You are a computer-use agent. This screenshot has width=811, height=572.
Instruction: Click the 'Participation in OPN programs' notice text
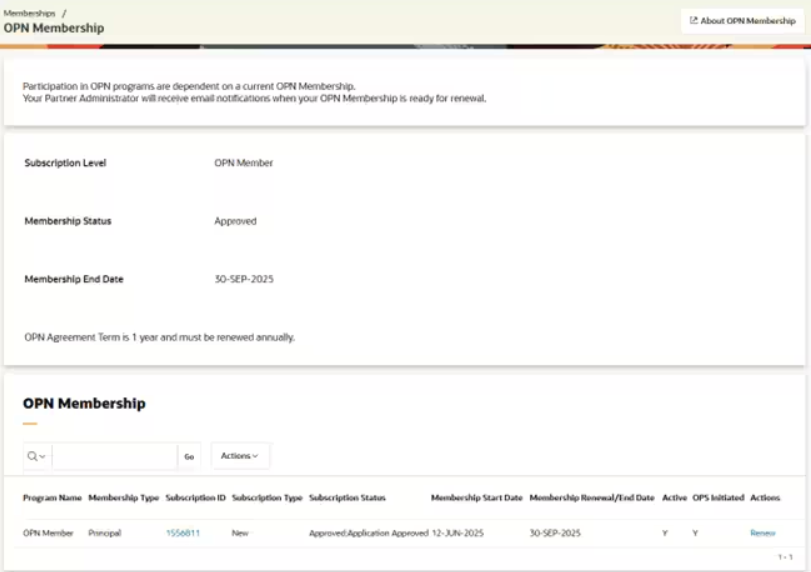pos(189,86)
